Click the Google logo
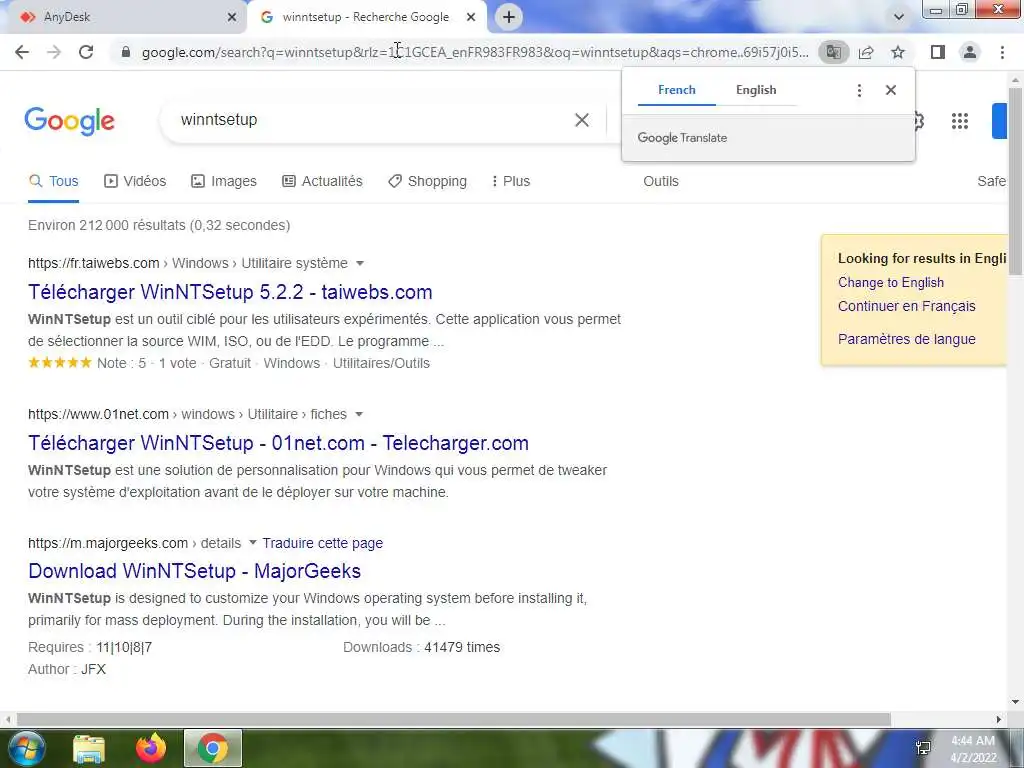1024x768 pixels. (x=69, y=121)
